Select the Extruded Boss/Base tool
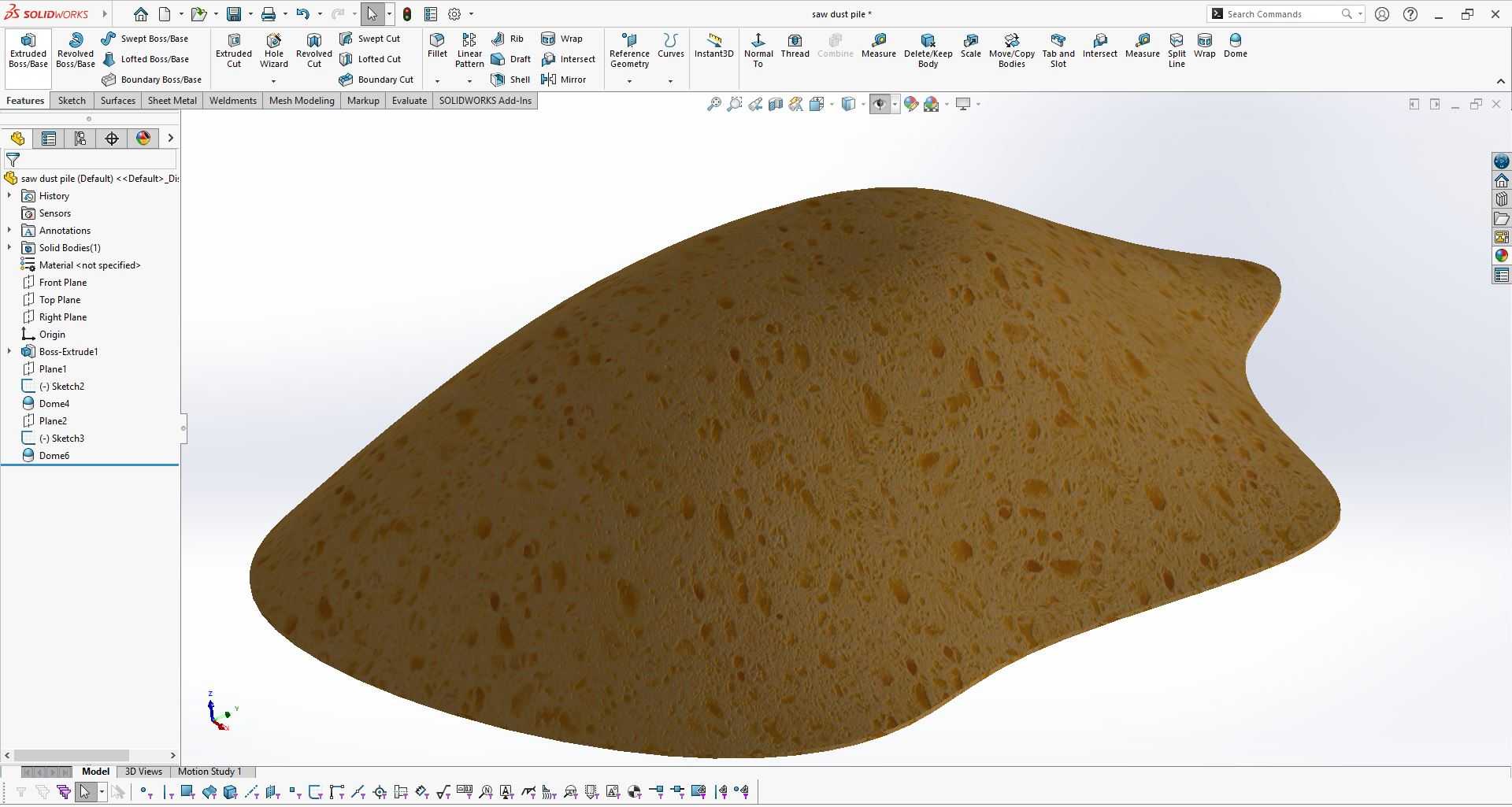 pos(28,50)
